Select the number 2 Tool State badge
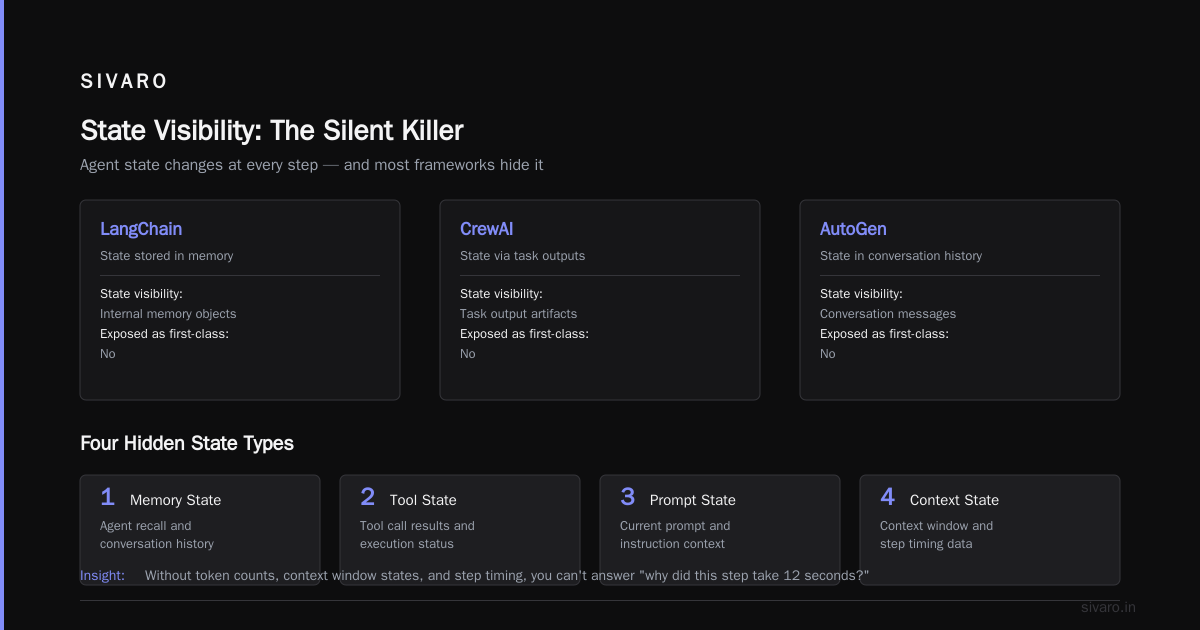The width and height of the screenshot is (1200, 630). [x=368, y=497]
